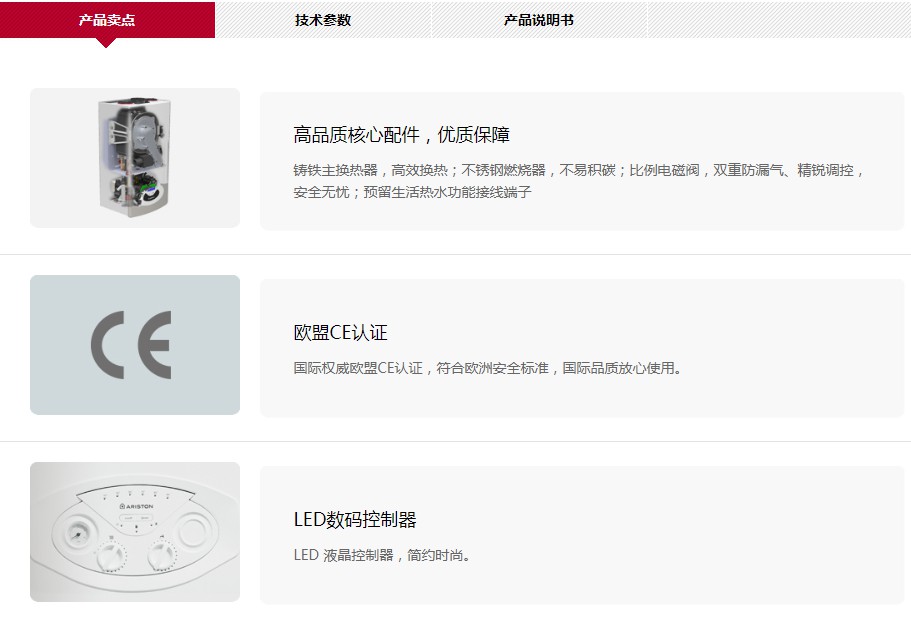Click the 高品质核心配件，优质保障 heading
This screenshot has width=911, height=626.
401,135
